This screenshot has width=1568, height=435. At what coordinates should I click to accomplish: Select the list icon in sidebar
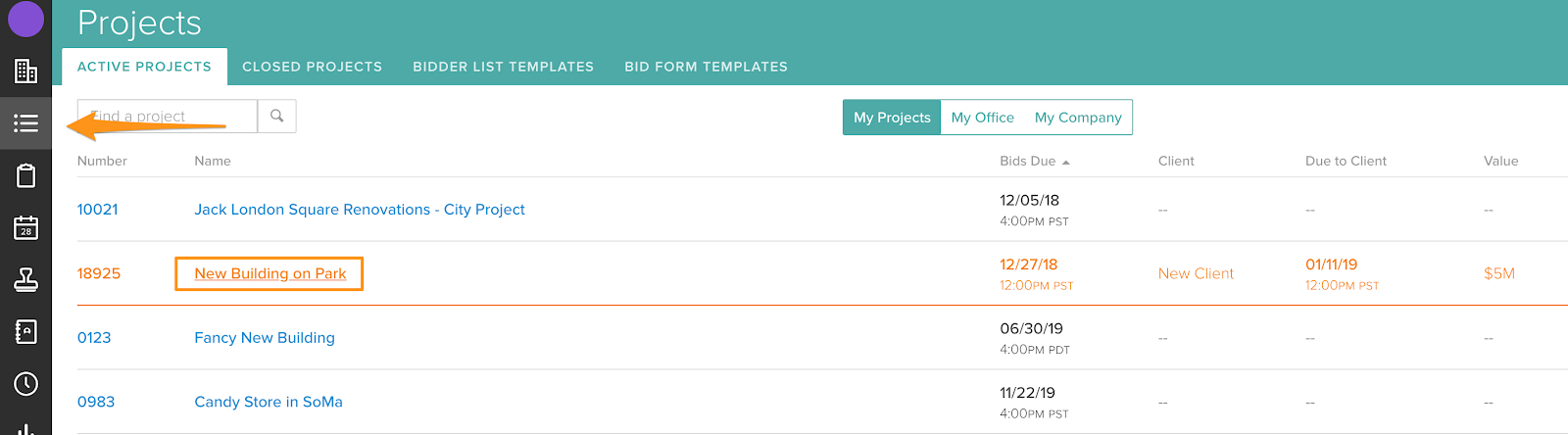click(x=25, y=123)
